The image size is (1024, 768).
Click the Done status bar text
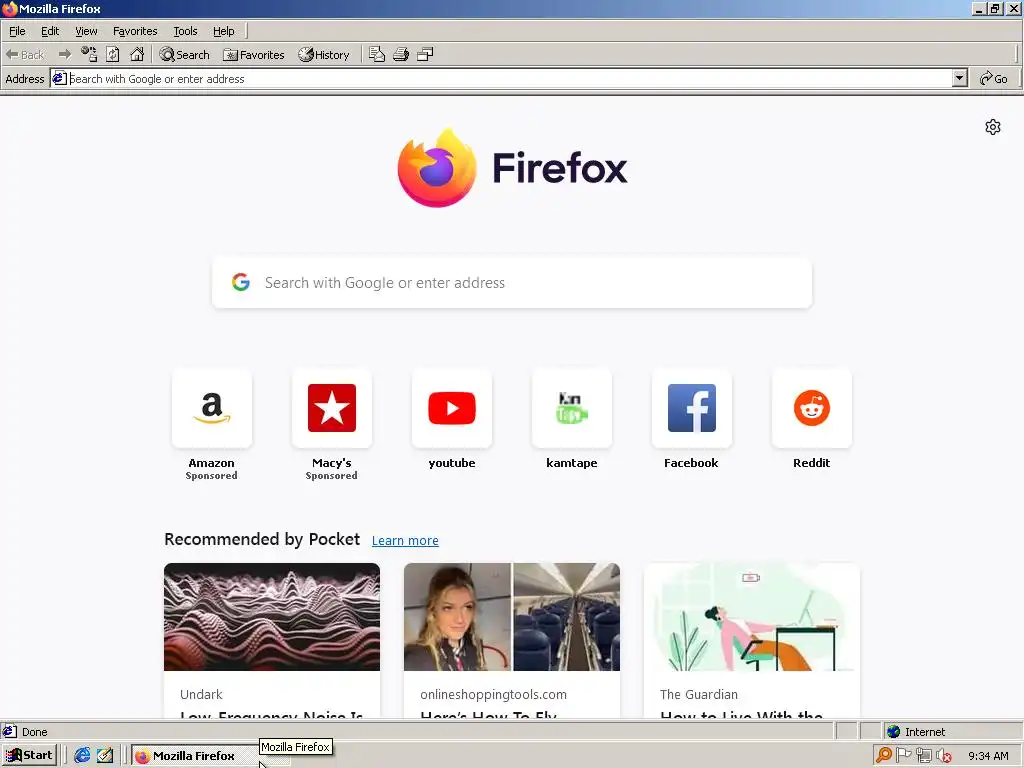35,732
